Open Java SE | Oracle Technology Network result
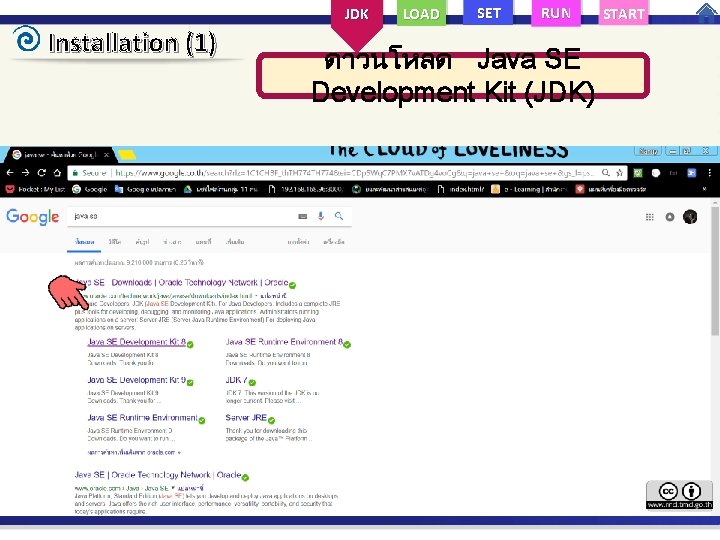720x540 pixels. coord(158,475)
